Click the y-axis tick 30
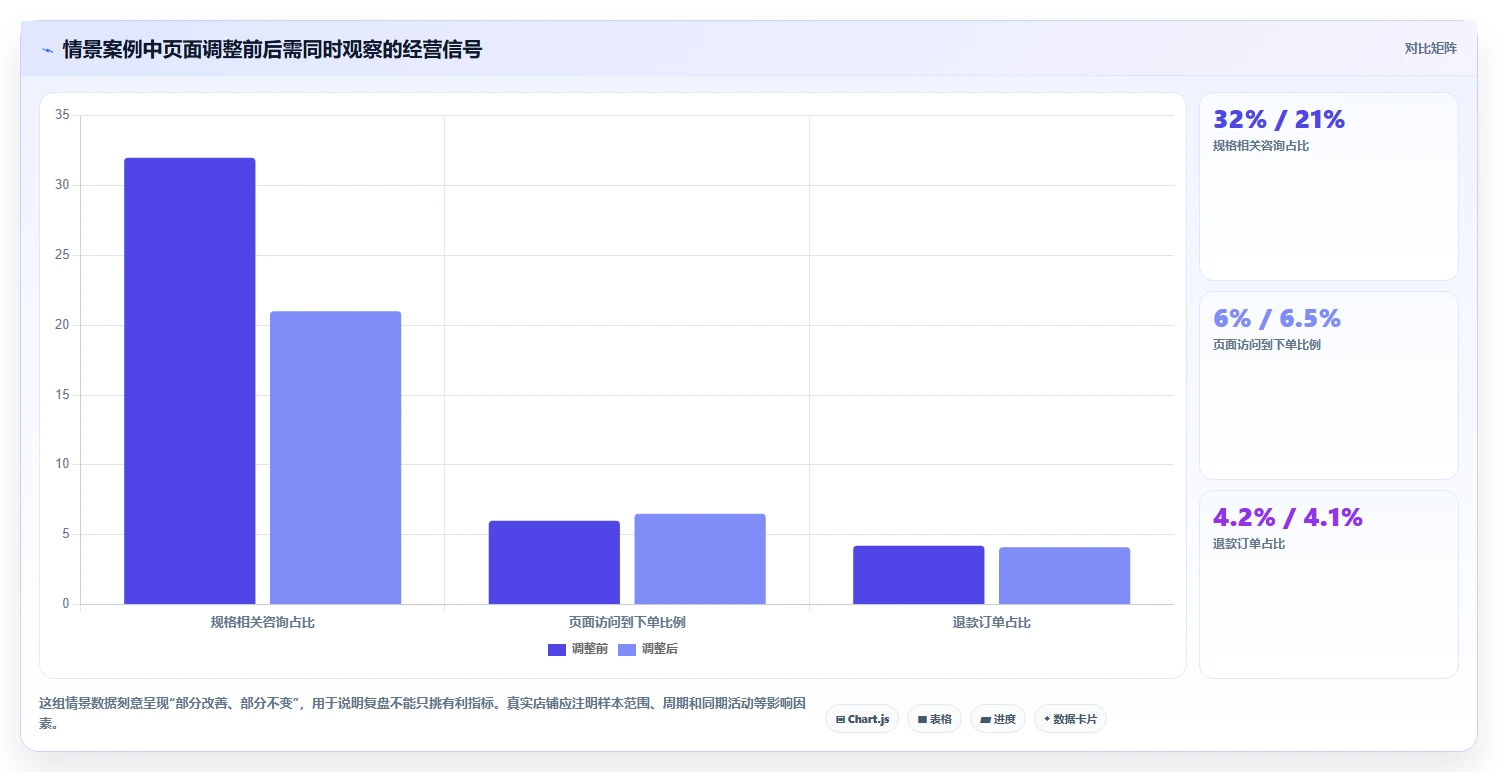Image resolution: width=1498 pixels, height=772 pixels. 62,185
